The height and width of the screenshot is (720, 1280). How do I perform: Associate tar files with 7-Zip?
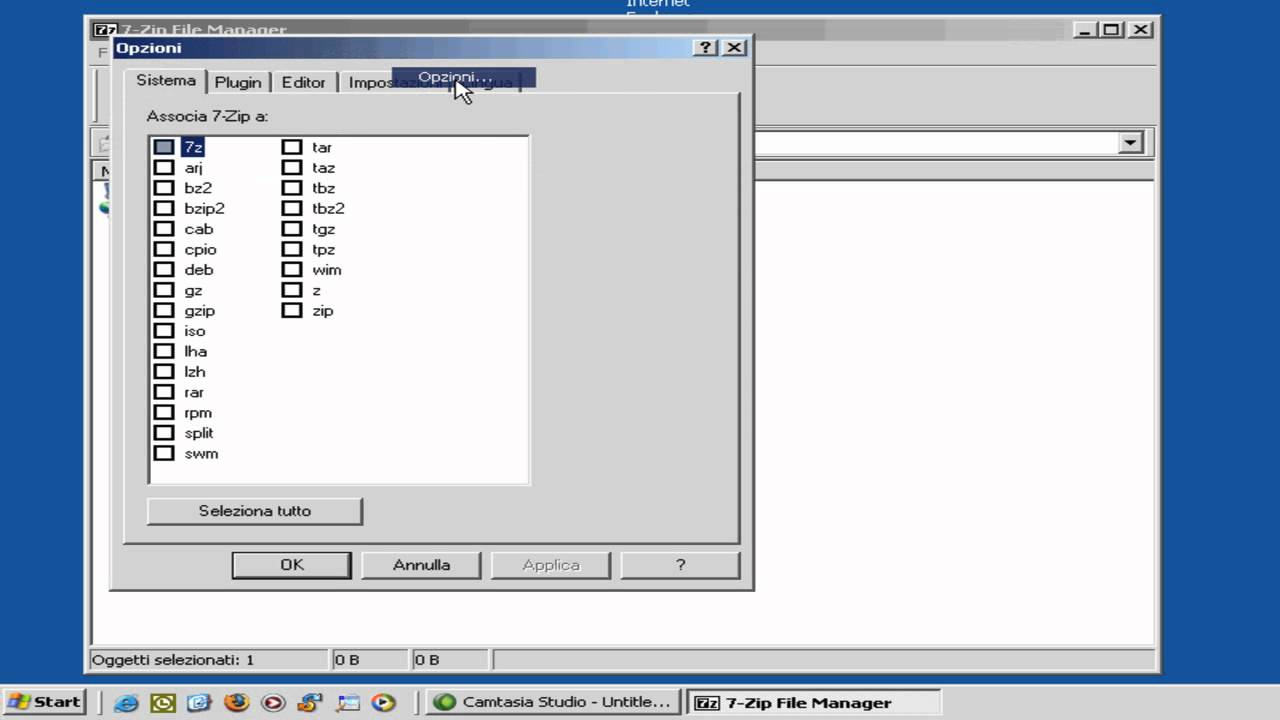tap(292, 147)
